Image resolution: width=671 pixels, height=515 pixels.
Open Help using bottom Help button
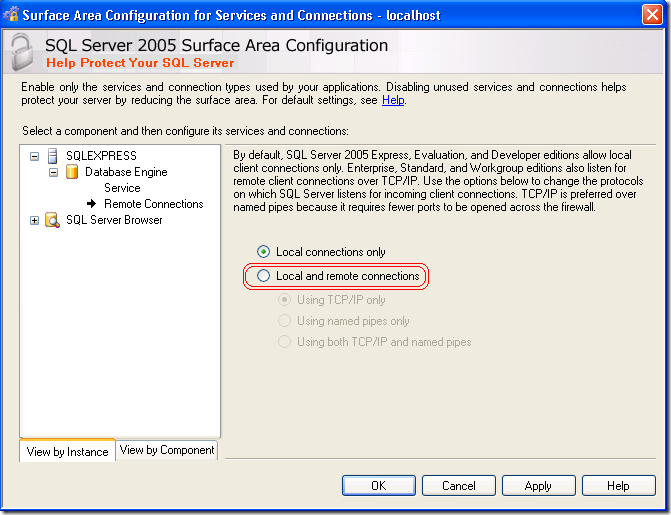[x=618, y=485]
